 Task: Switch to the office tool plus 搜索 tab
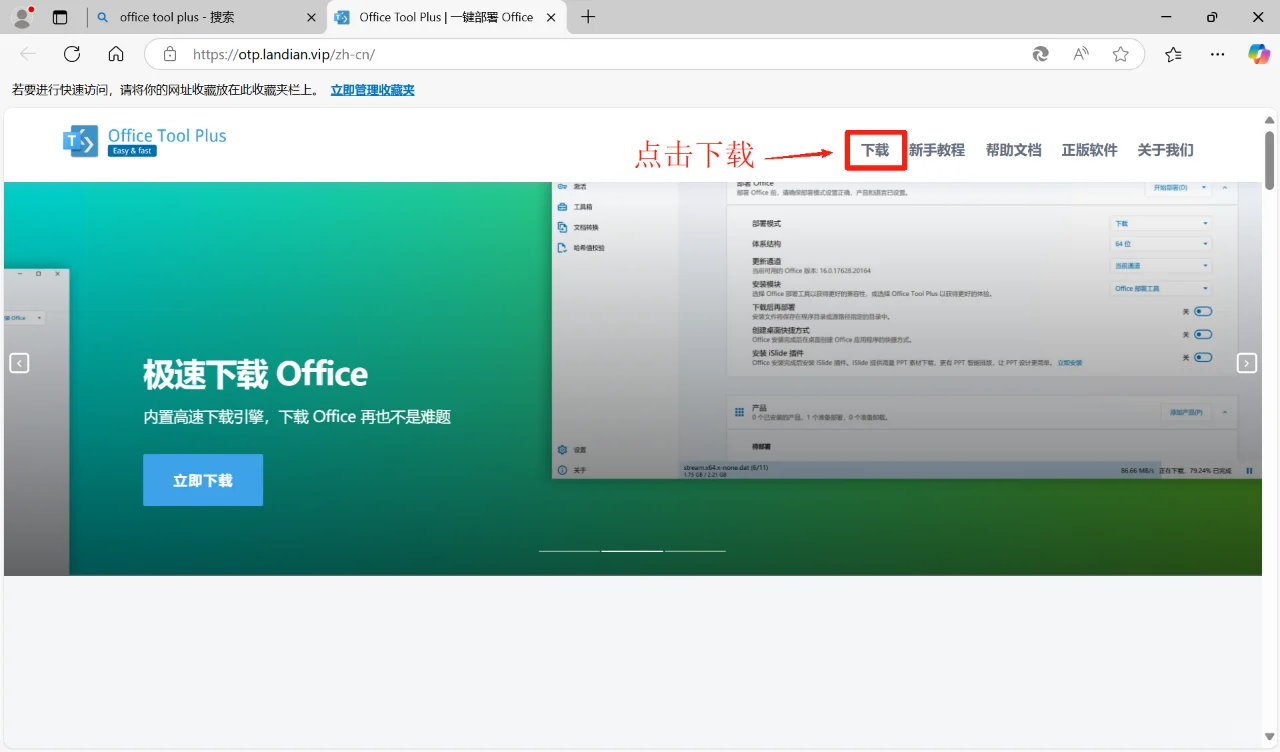200,17
